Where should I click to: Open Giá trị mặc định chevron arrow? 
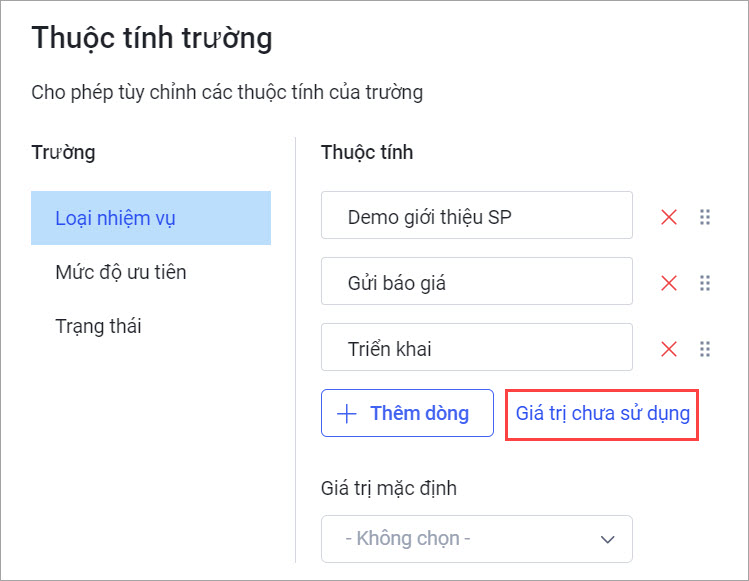coord(607,539)
